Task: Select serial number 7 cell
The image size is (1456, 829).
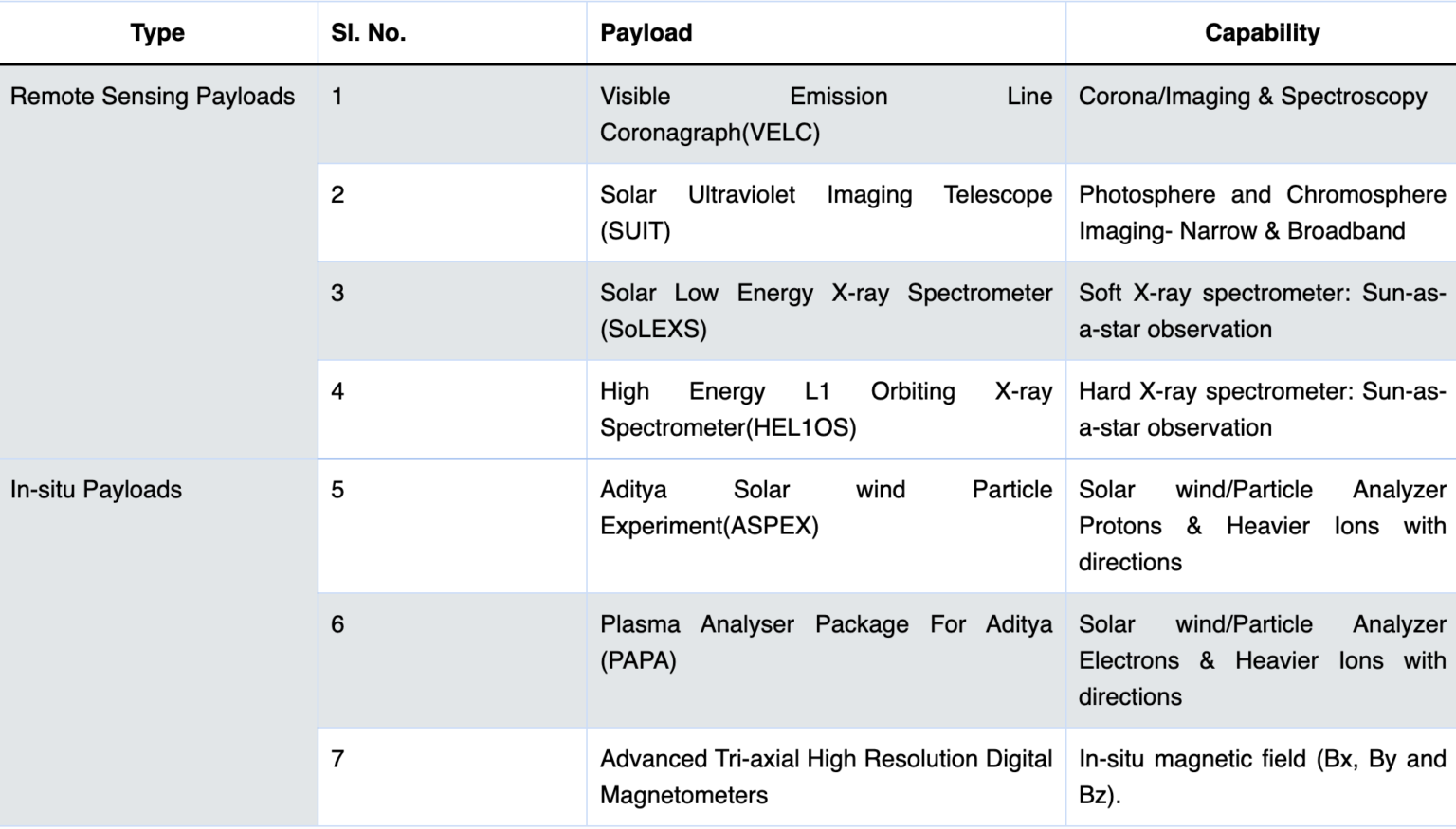Action: tap(338, 759)
